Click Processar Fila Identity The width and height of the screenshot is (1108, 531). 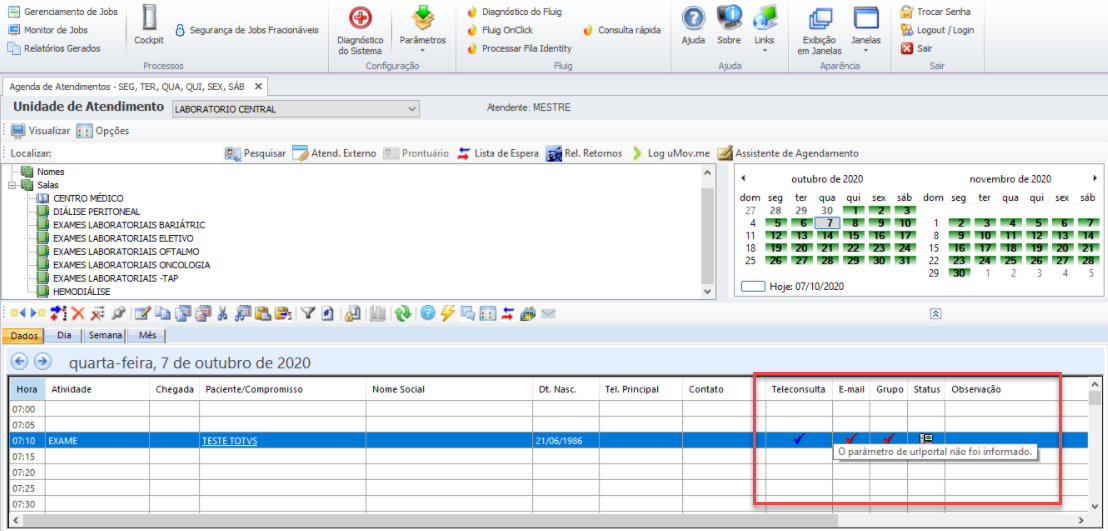(x=519, y=48)
